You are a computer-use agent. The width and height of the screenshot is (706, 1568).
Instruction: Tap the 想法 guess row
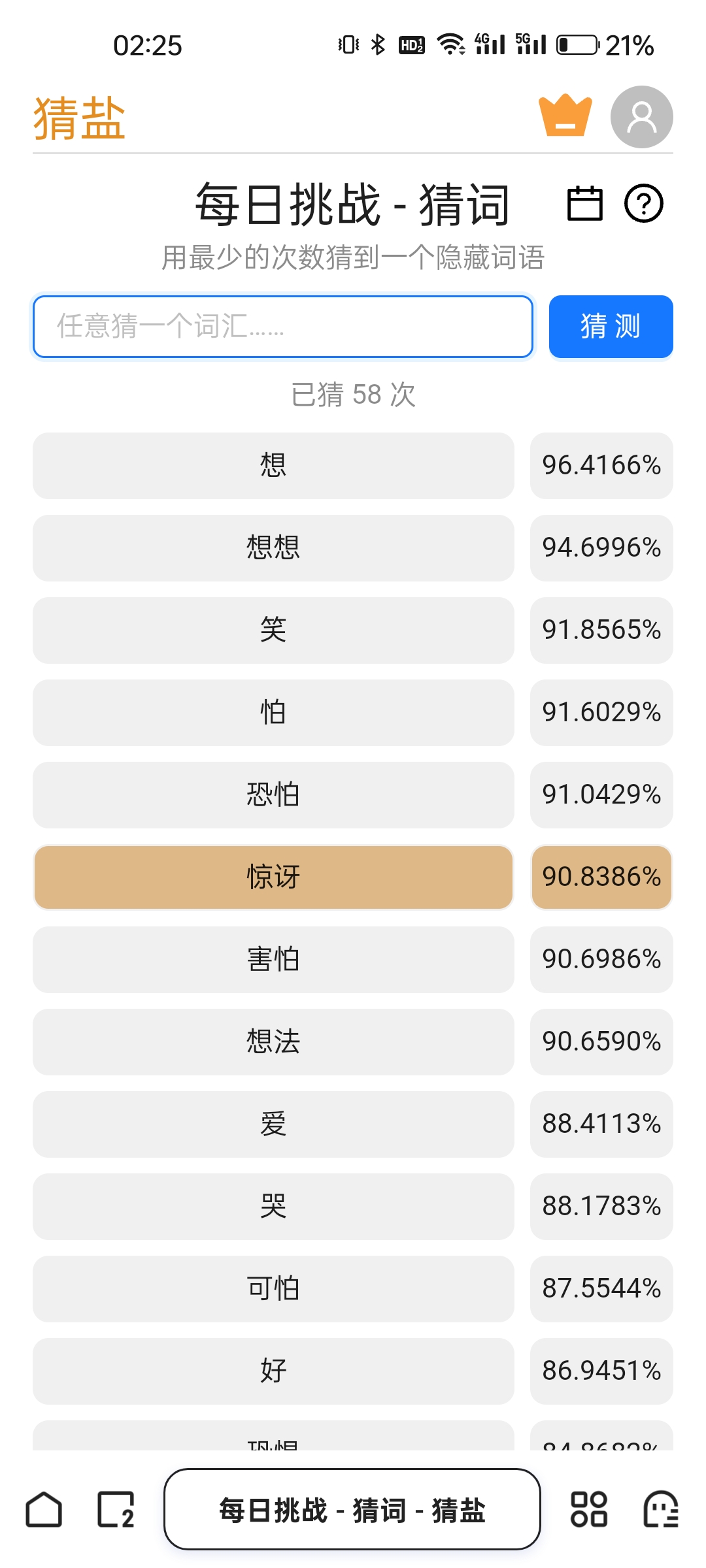pos(273,1041)
